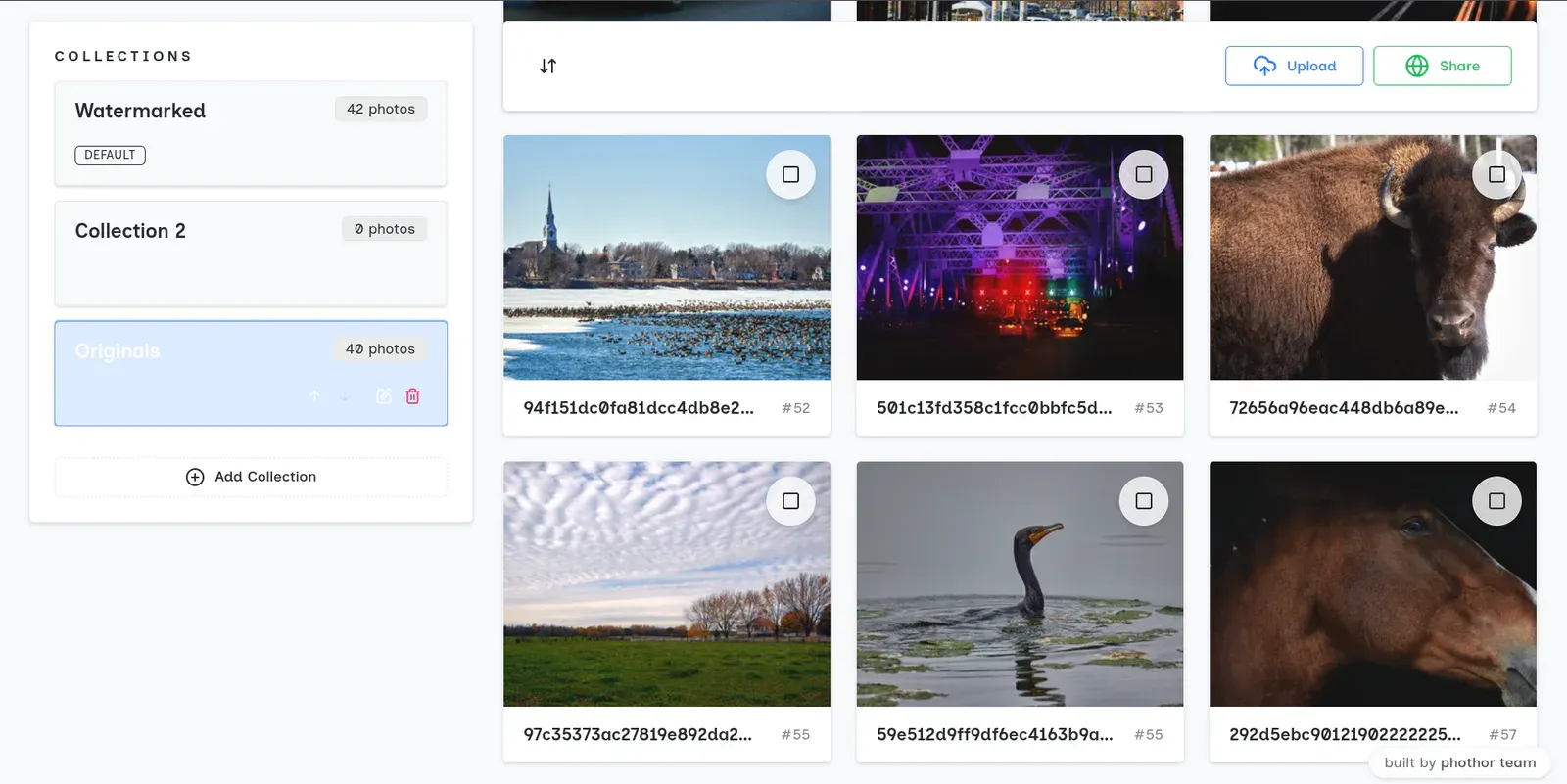Click filename 292d5ebc90121902222225...

(1345, 734)
